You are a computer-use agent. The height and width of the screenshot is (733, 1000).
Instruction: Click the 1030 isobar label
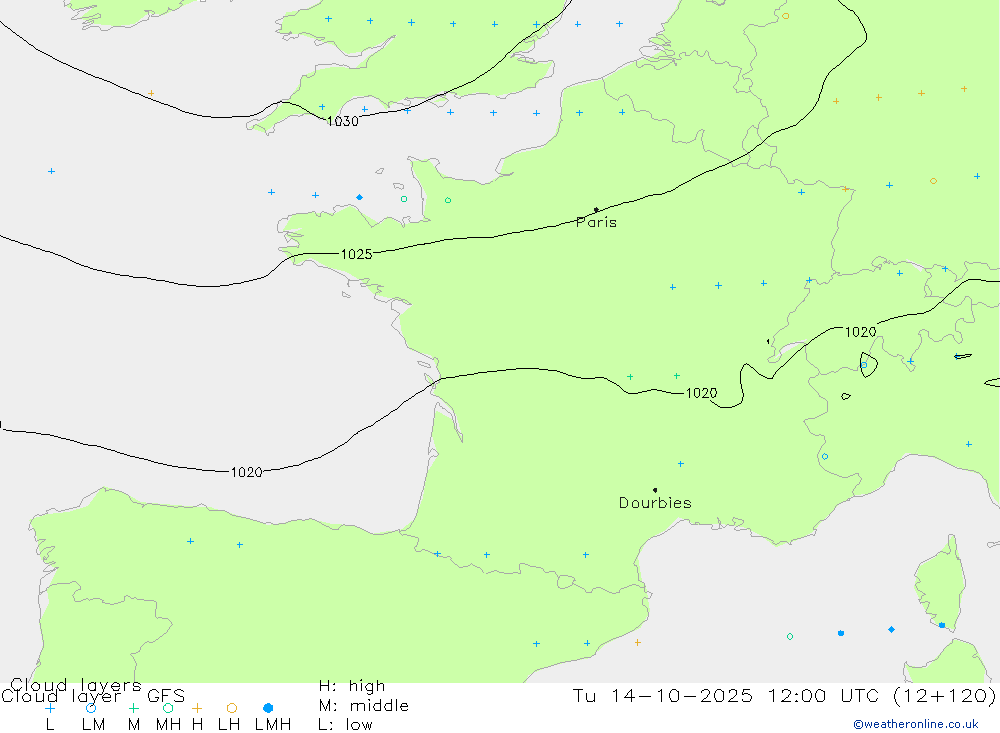[342, 121]
